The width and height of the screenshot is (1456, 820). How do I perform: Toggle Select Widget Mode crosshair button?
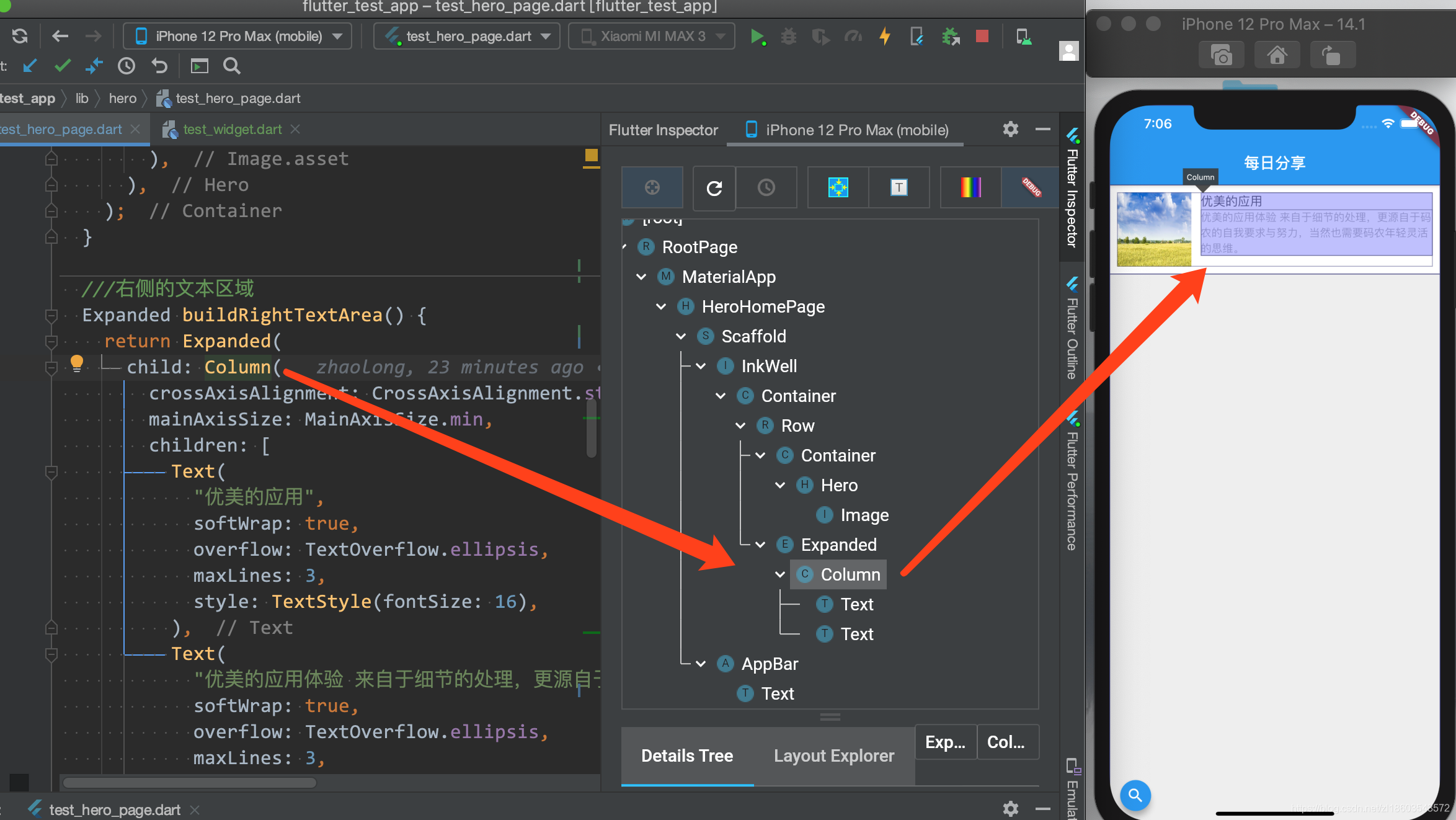[652, 188]
